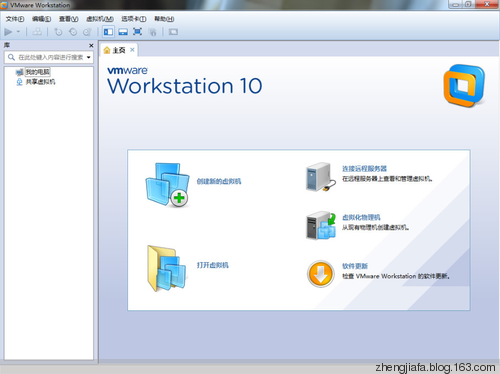Select 共享虚拟机 in the library tree
The width and height of the screenshot is (500, 374).
(41, 82)
